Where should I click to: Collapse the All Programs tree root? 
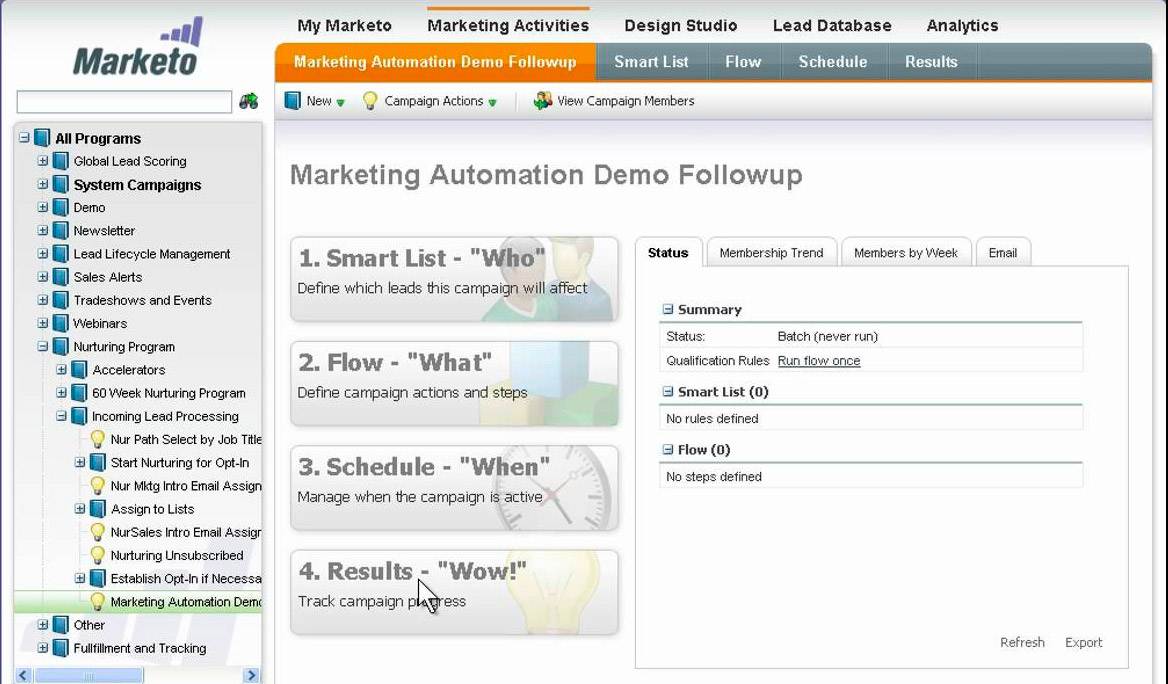(24, 138)
